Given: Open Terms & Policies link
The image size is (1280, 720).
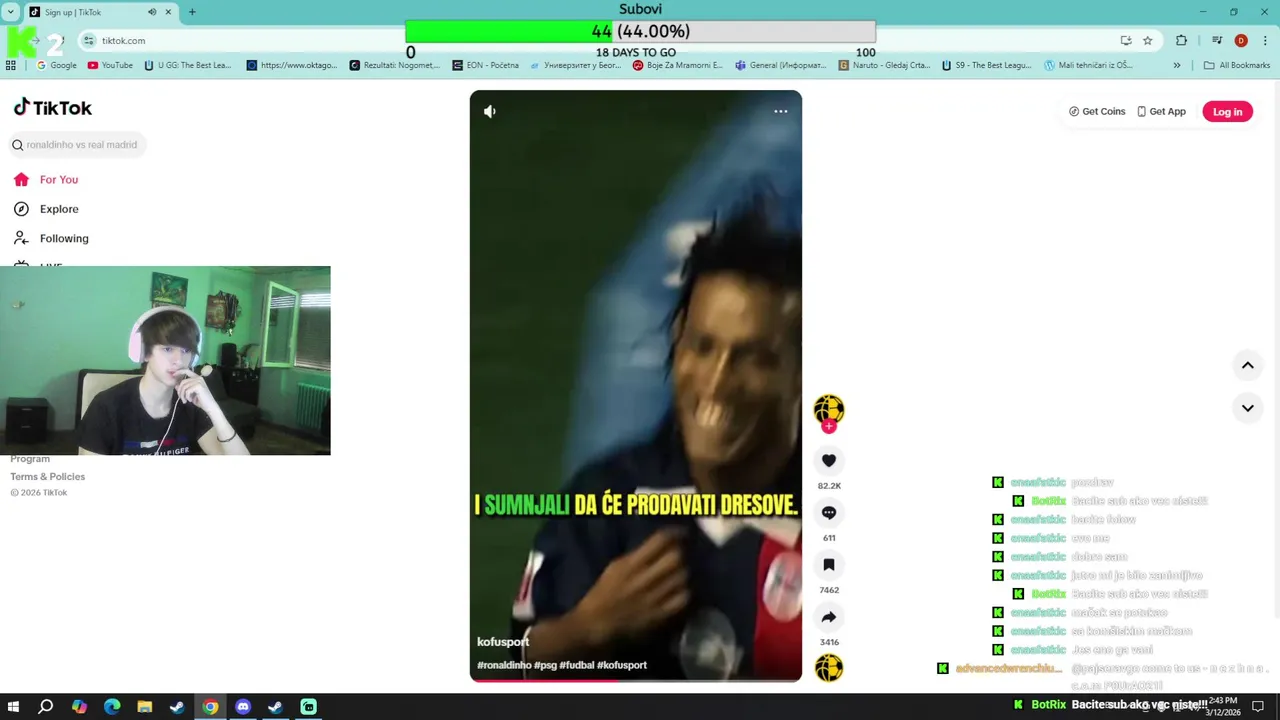Looking at the screenshot, I should (47, 477).
